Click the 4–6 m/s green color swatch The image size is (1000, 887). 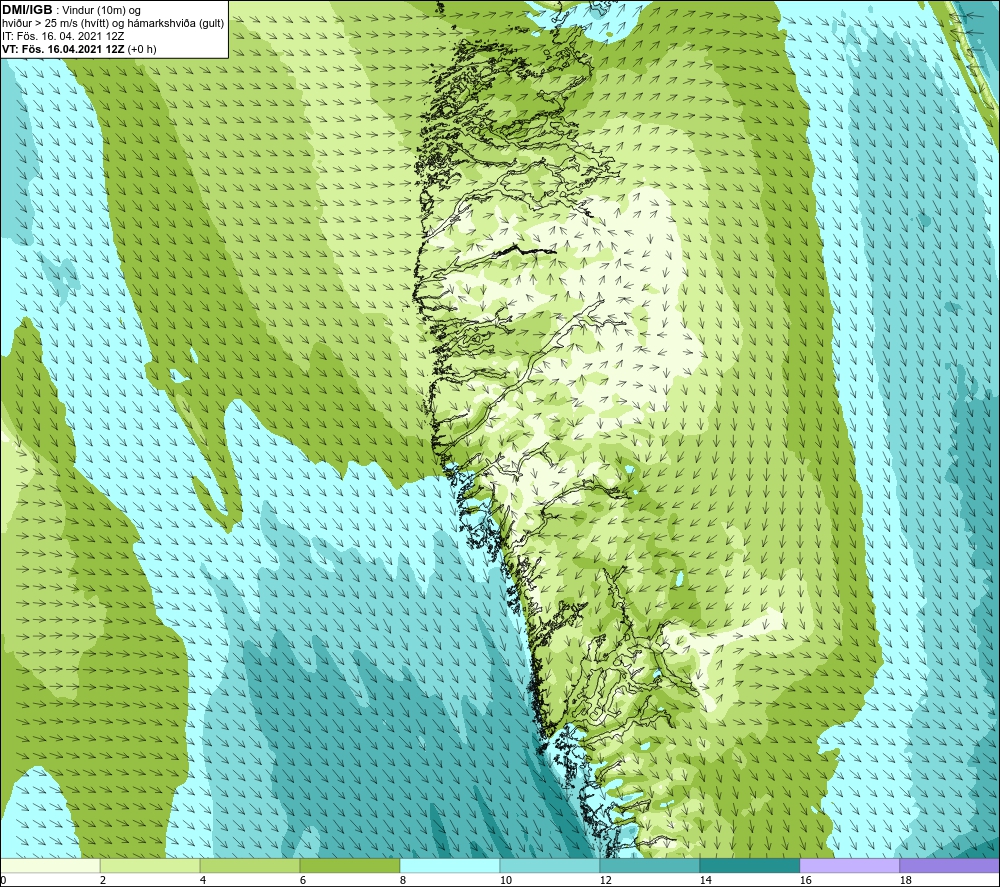(250, 866)
